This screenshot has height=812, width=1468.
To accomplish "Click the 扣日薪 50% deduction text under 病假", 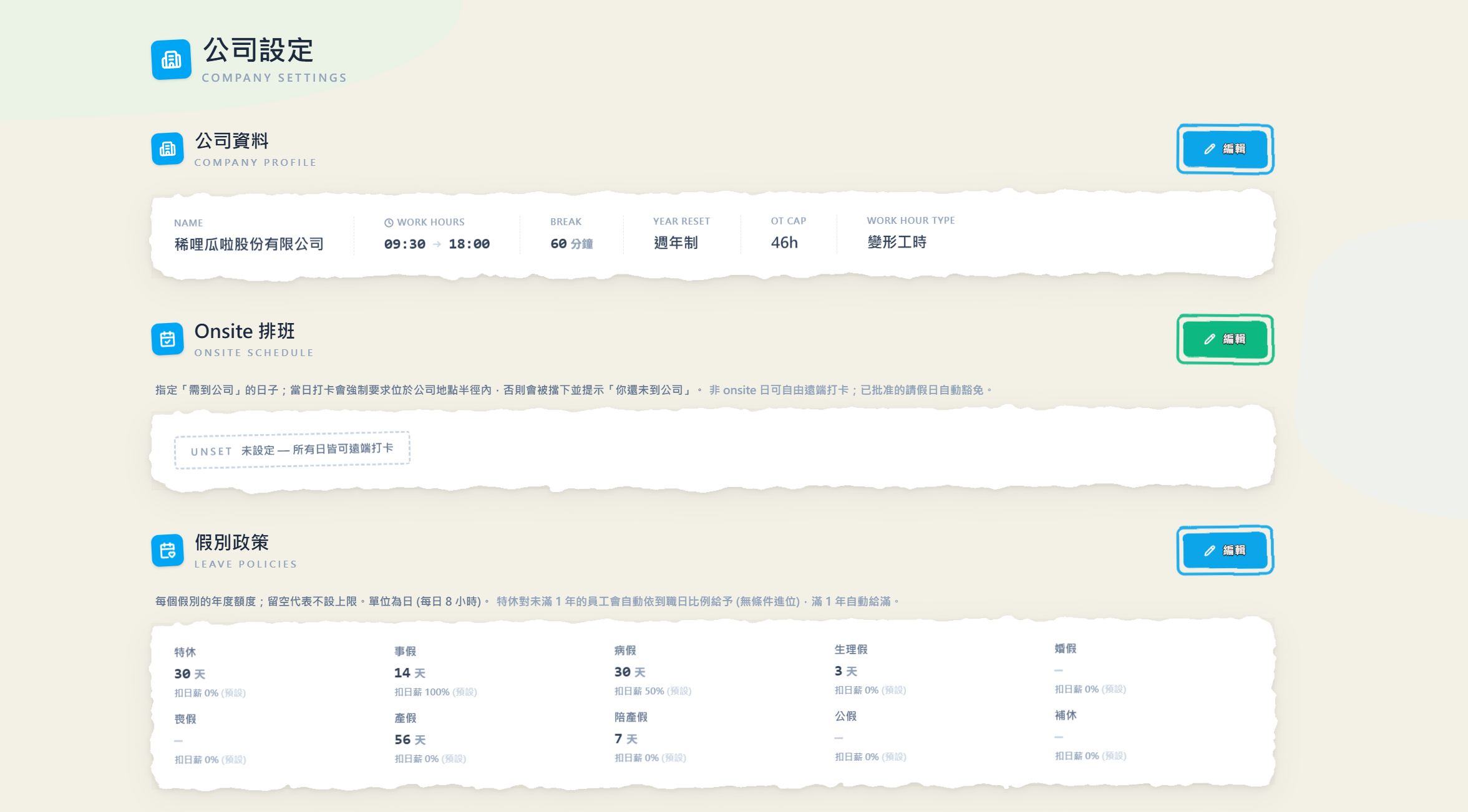I will [x=653, y=691].
